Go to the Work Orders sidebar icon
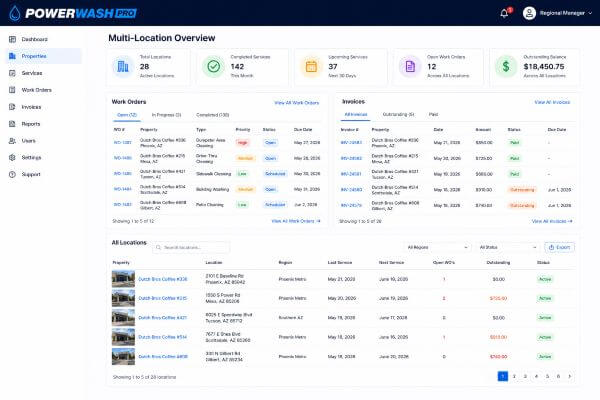 12,90
